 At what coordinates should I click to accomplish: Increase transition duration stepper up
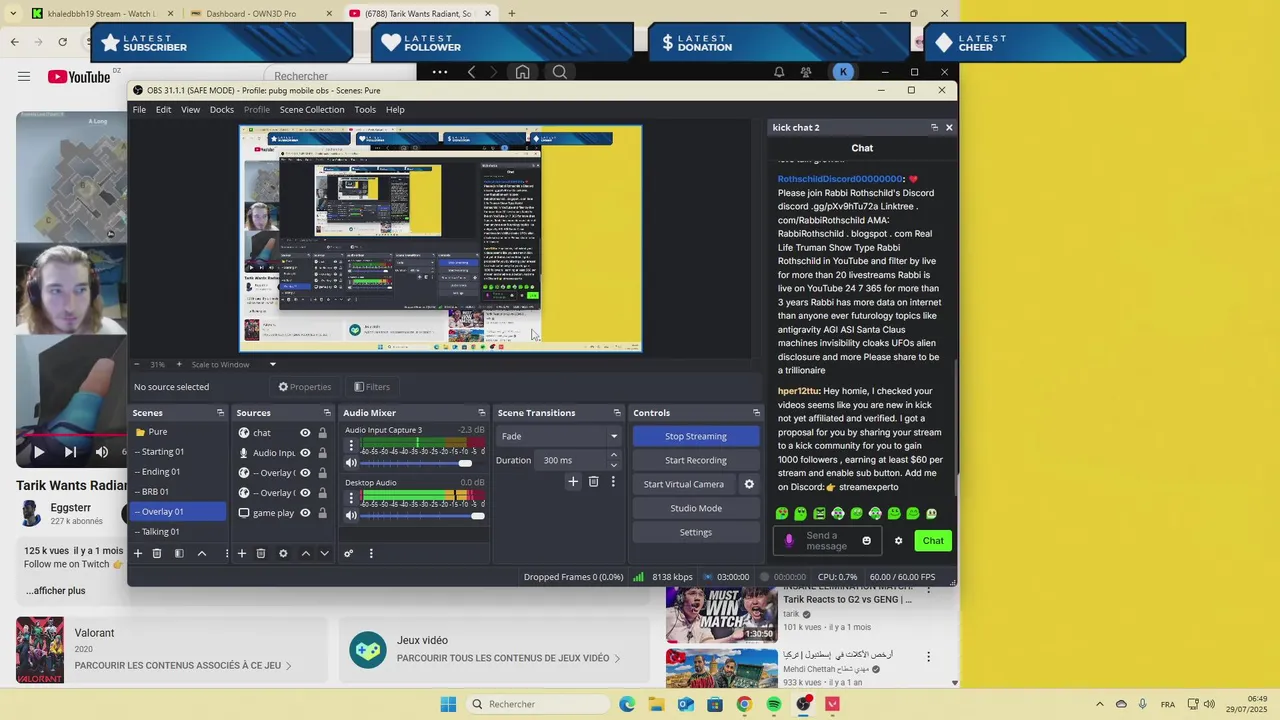[x=614, y=455]
